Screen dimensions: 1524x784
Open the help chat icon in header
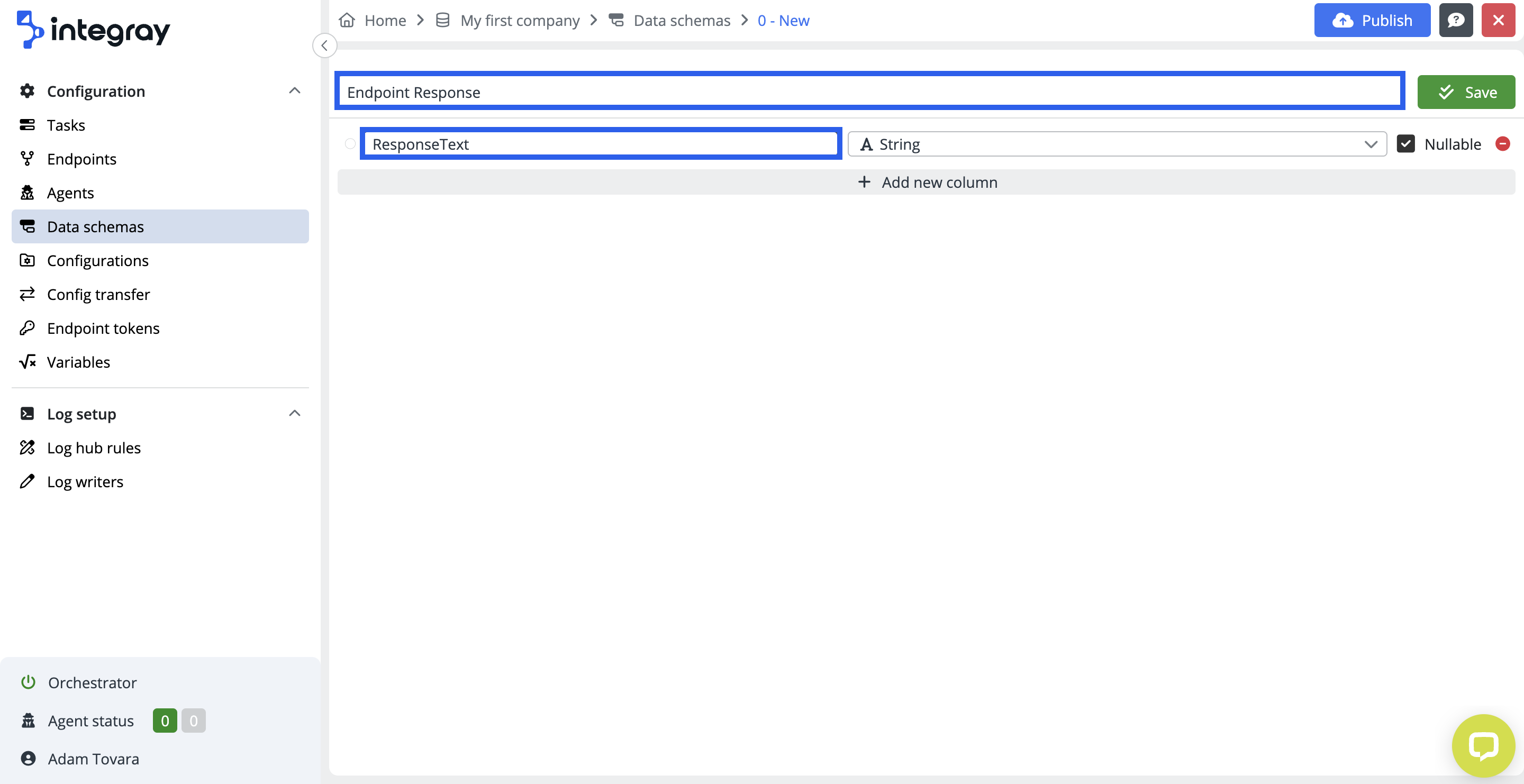coord(1456,20)
